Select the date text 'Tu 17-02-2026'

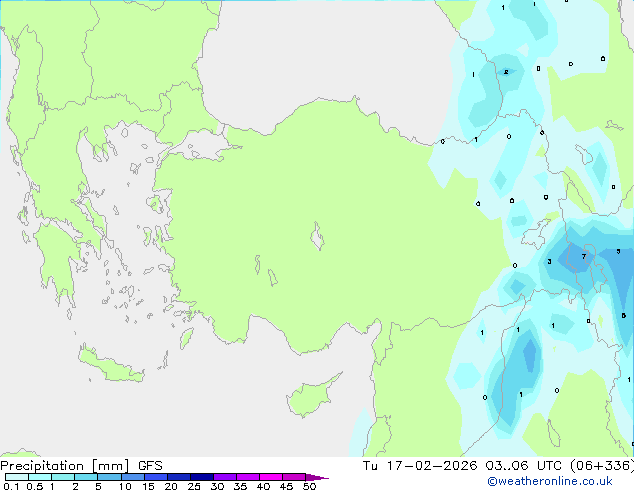(420, 466)
